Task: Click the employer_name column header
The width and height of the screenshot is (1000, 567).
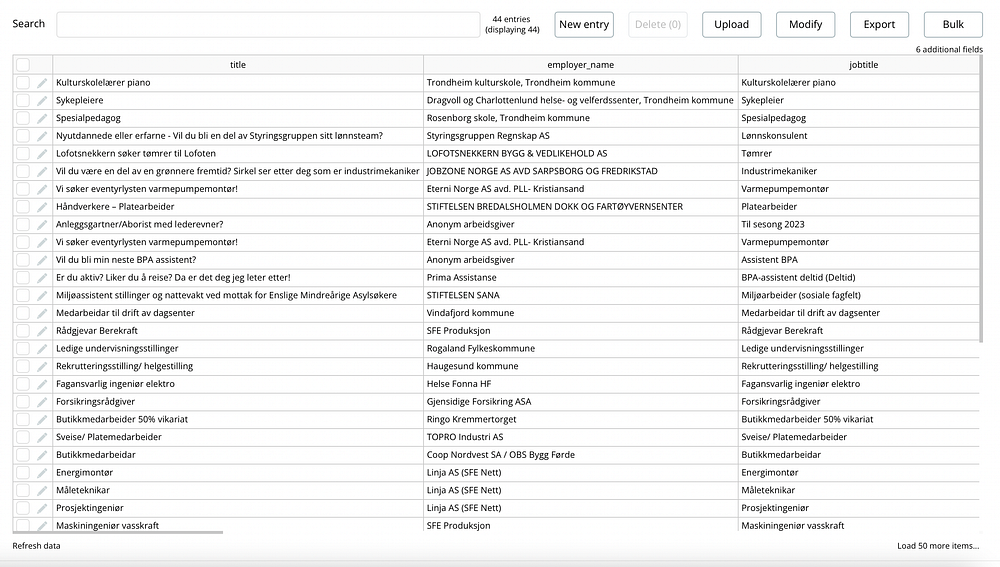Action: coord(581,65)
